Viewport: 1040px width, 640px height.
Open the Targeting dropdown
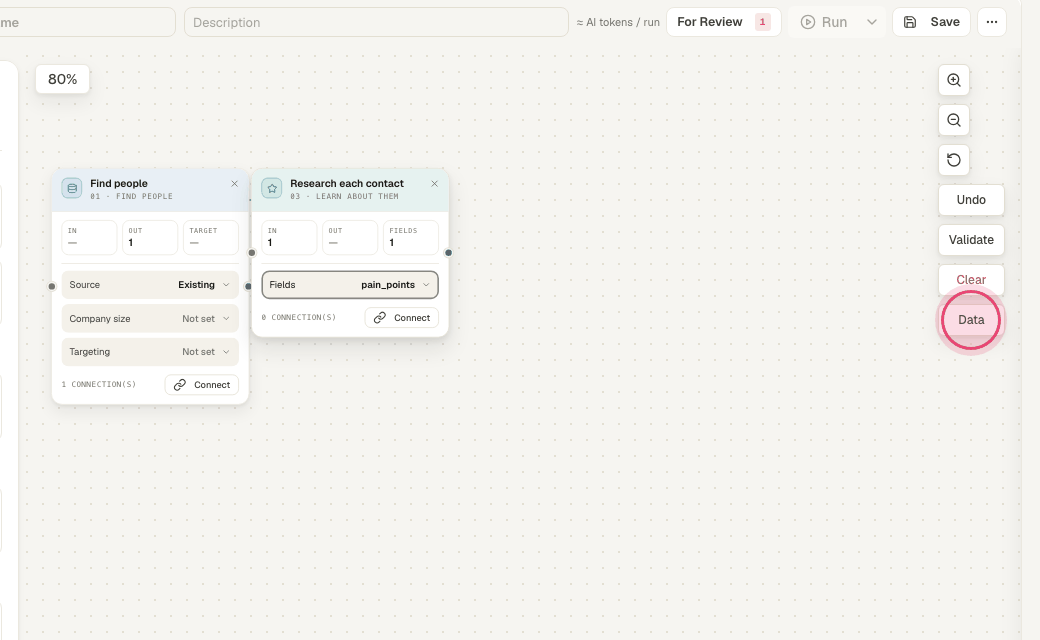click(150, 352)
